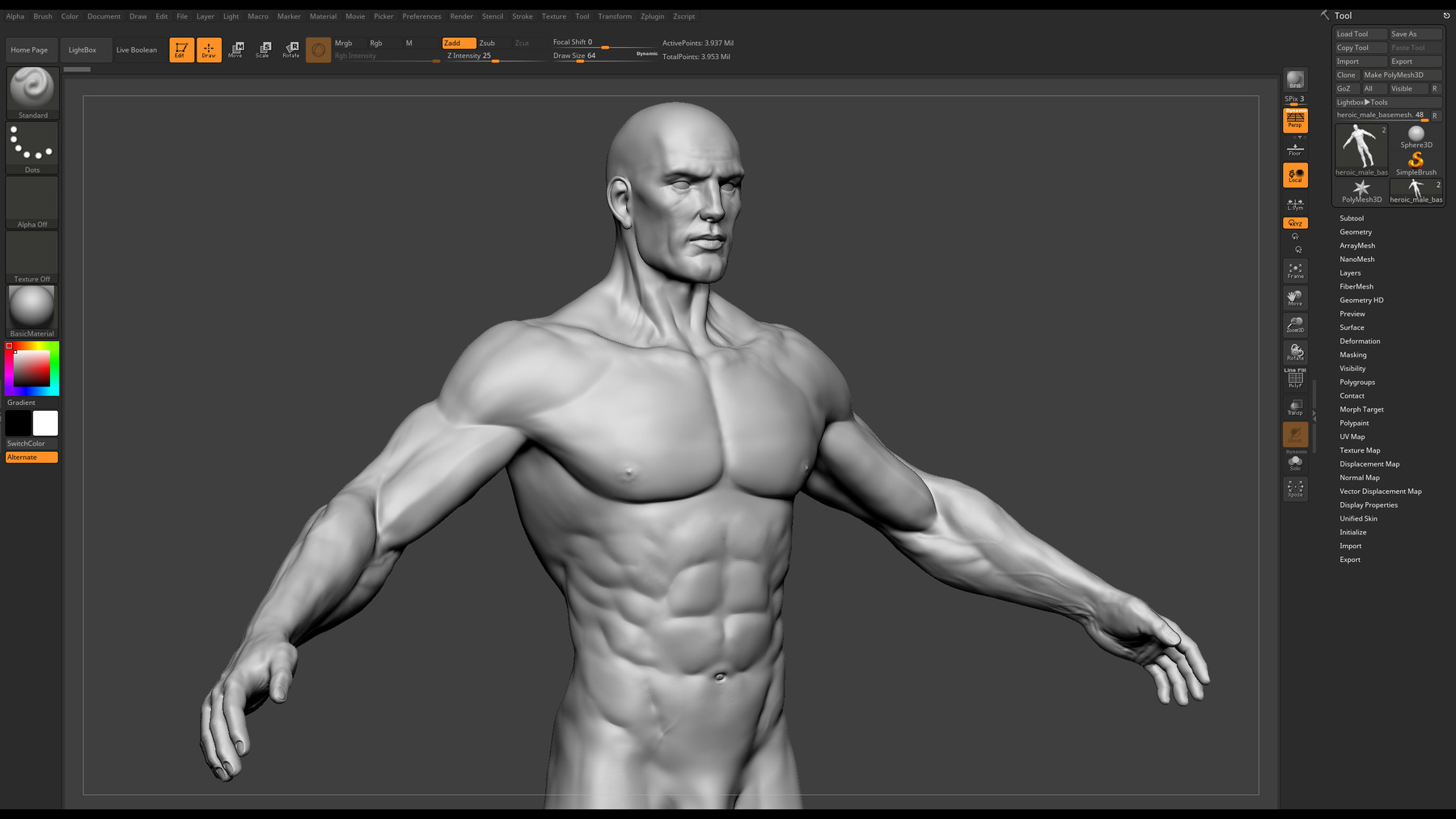
Task: Click Make PolyMesh3D button
Action: [1402, 75]
